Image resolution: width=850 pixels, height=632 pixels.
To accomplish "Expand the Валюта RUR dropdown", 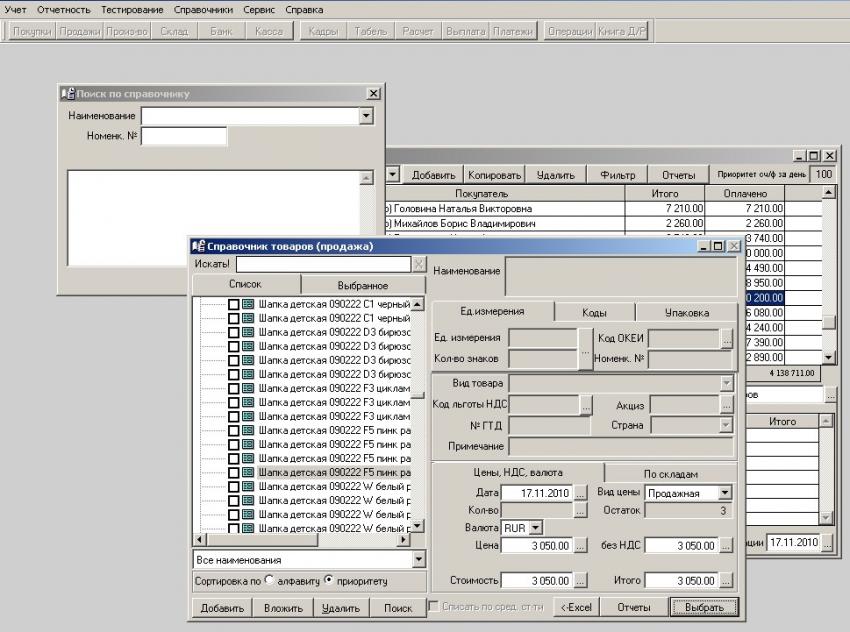I will coord(536,527).
